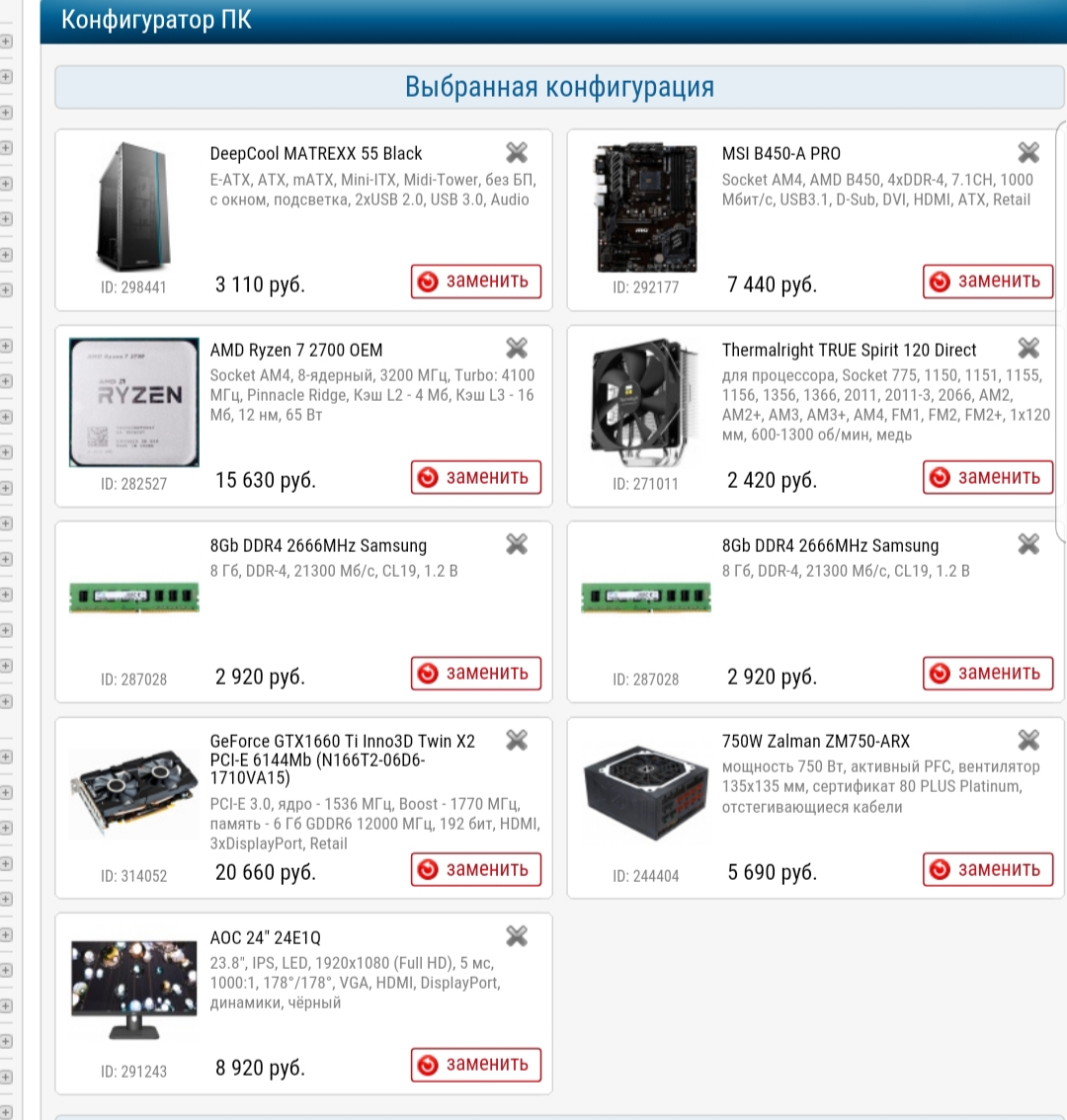
Task: Select text ID: 291243
Action: pyautogui.click(x=133, y=1072)
